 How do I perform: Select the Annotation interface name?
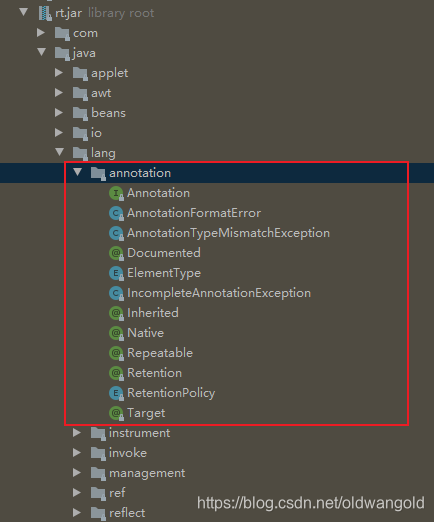pos(158,193)
